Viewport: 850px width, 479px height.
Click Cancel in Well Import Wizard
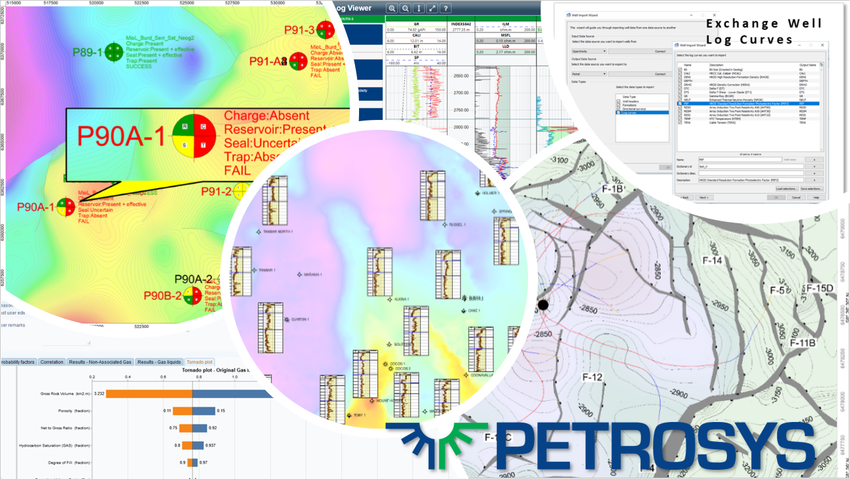pos(796,197)
